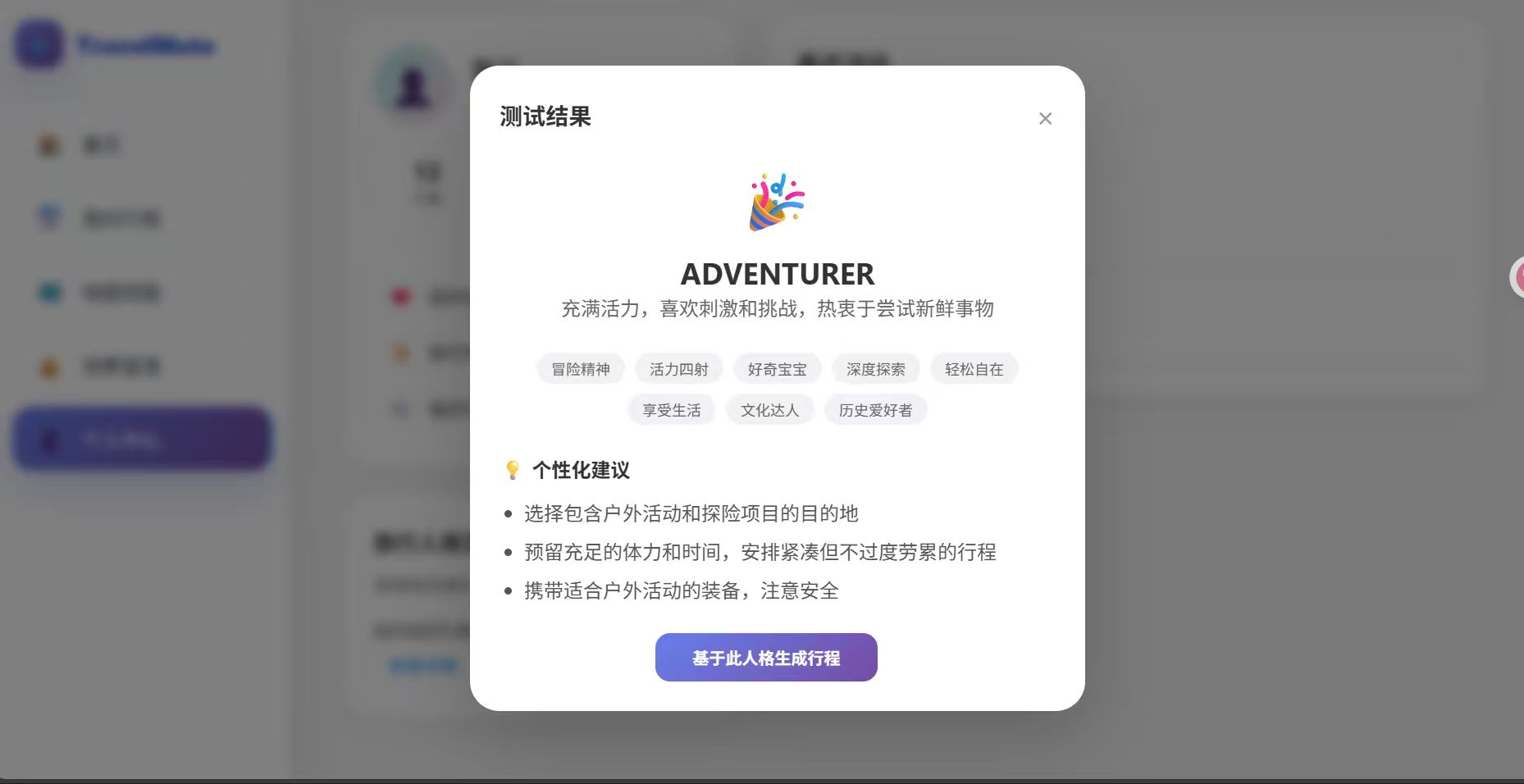
Task: Select the 冒险精神 tag
Action: coord(581,369)
